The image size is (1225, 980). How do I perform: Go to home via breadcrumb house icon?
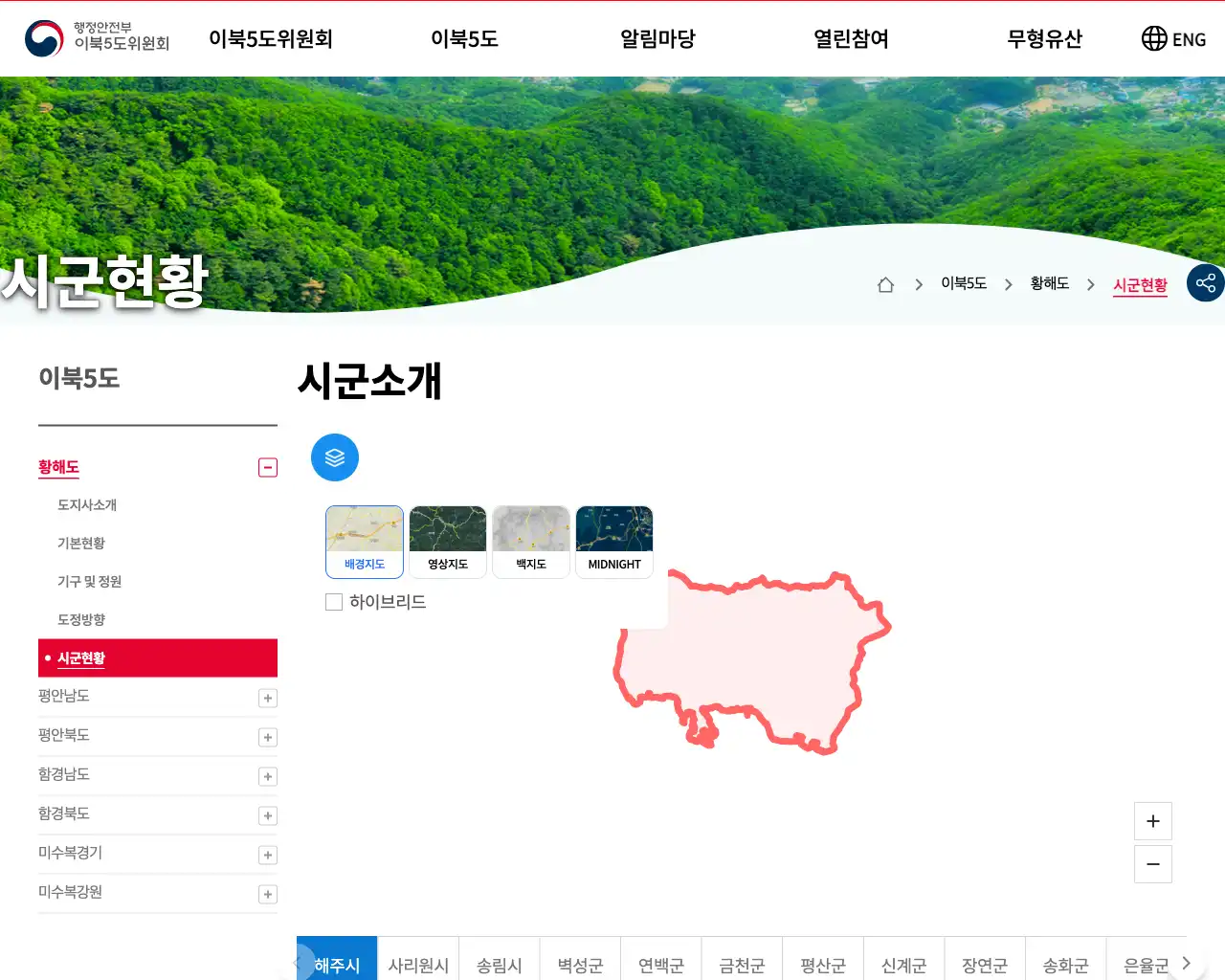coord(885,284)
